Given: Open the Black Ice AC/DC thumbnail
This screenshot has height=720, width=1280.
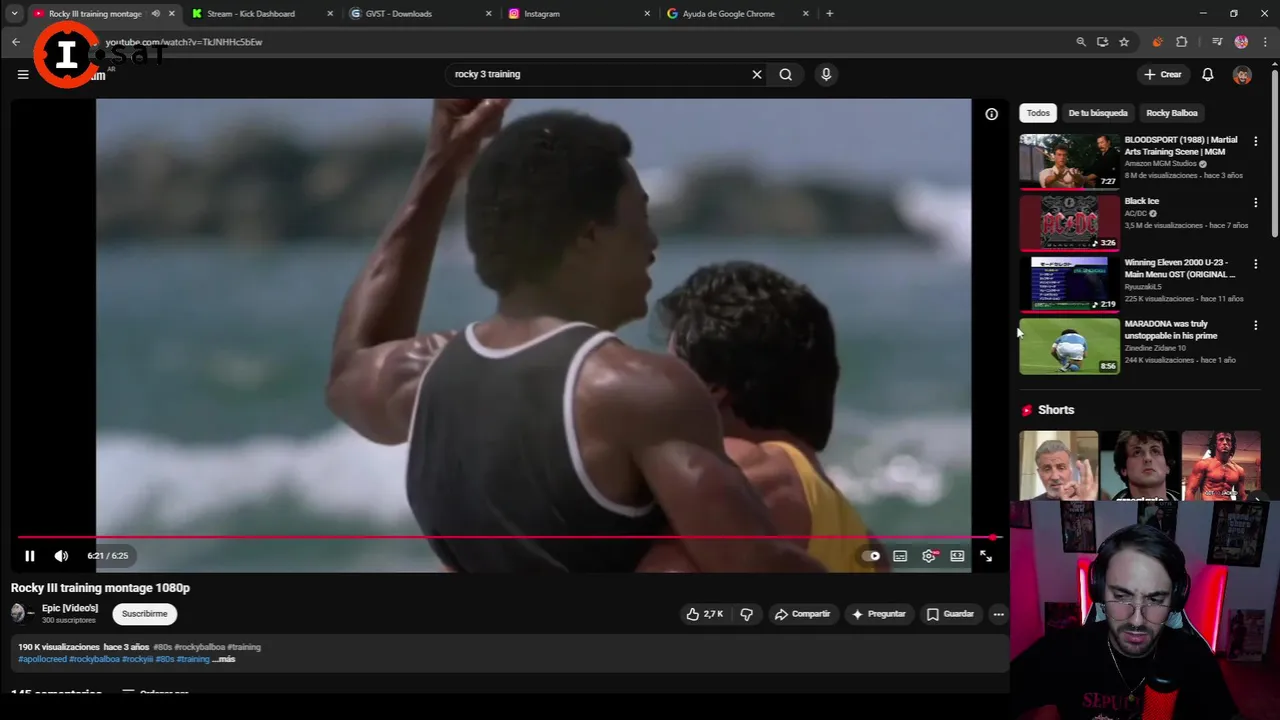Looking at the screenshot, I should click(x=1069, y=222).
